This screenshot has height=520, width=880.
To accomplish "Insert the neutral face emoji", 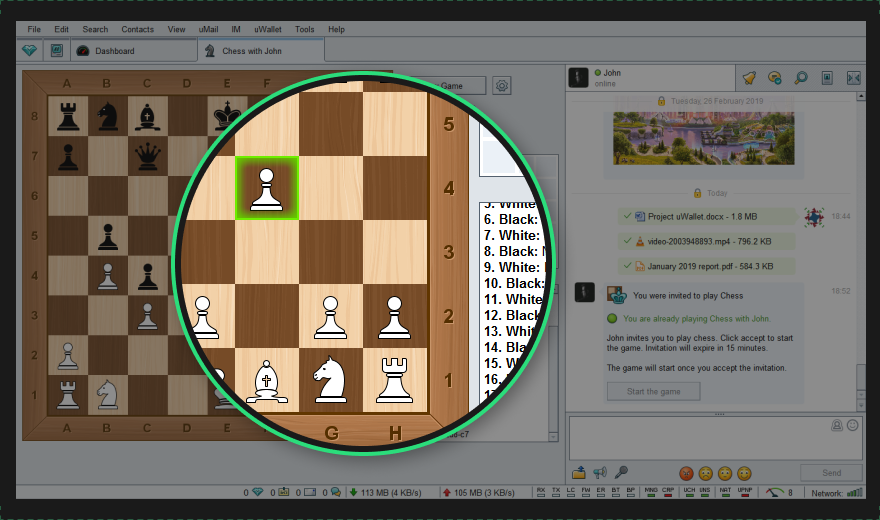I will (725, 473).
